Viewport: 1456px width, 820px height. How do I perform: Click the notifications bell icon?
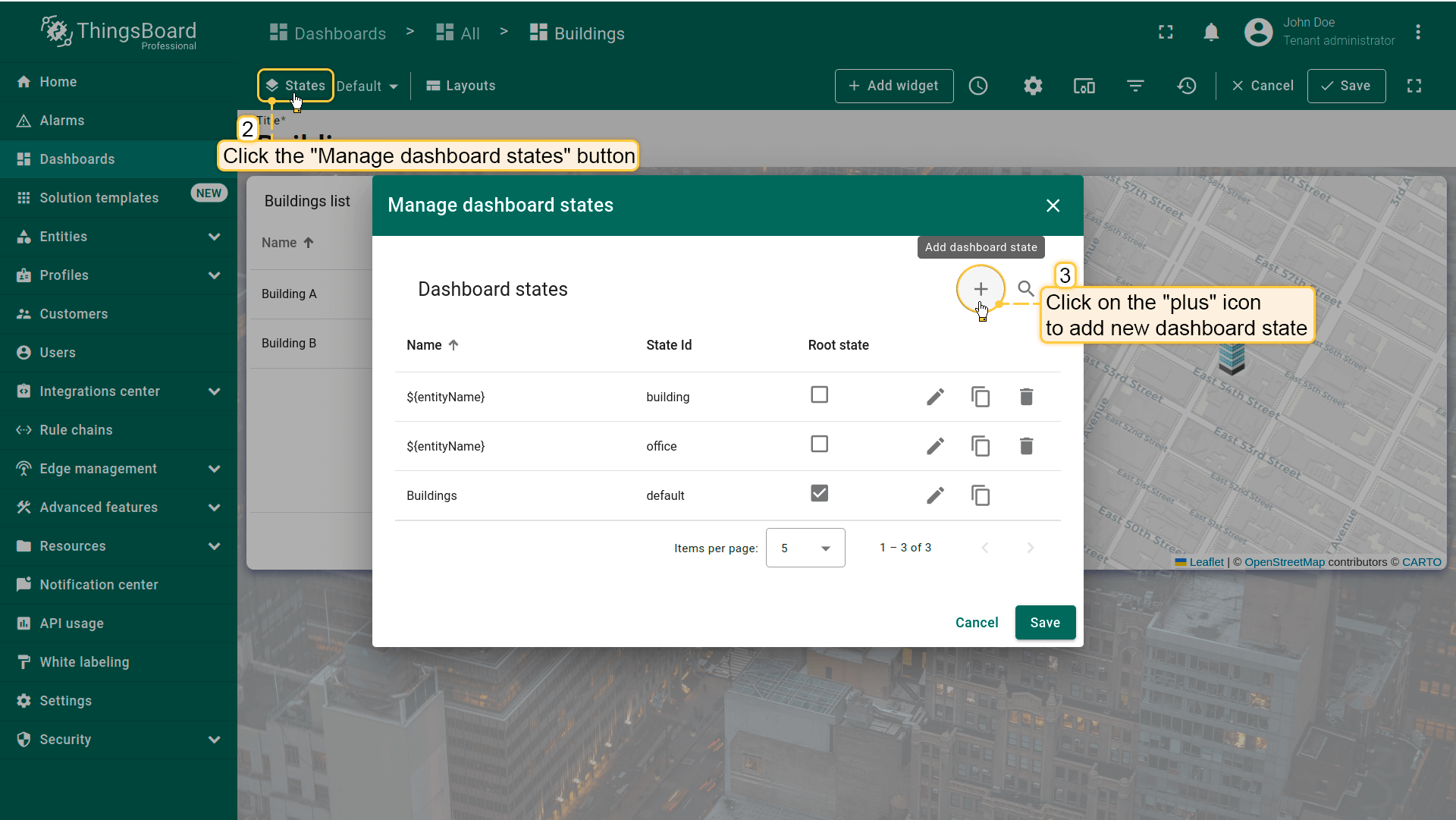[x=1211, y=32]
